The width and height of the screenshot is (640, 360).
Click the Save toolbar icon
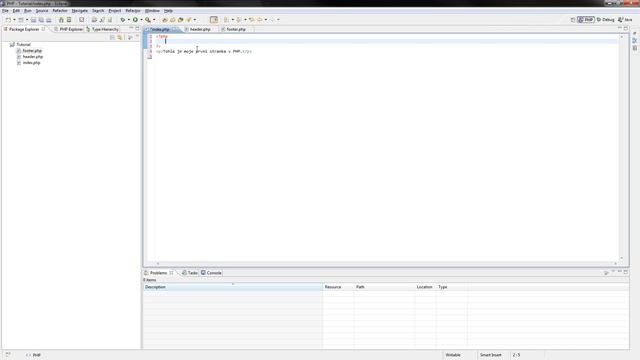[33, 20]
